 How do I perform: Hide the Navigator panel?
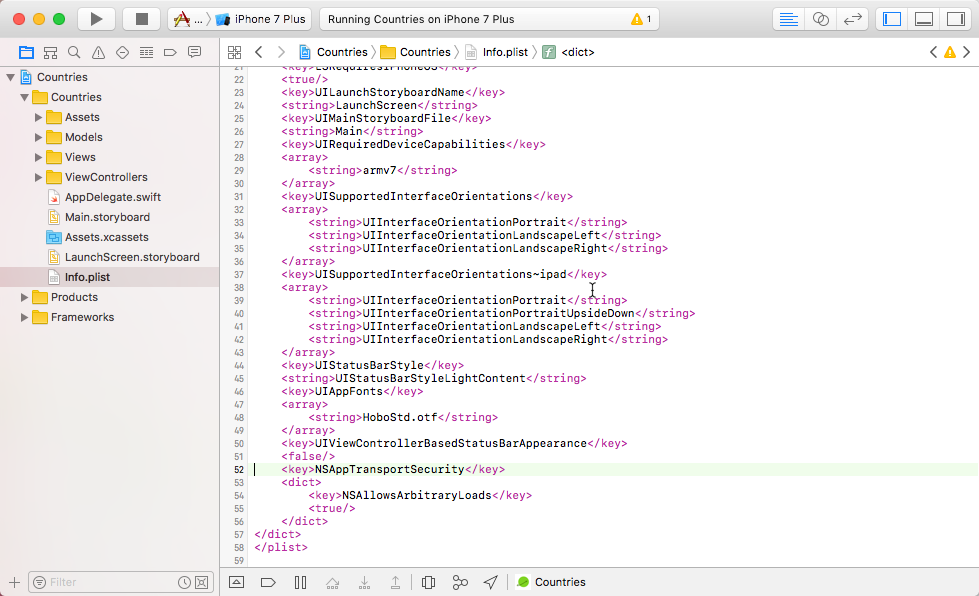click(892, 19)
